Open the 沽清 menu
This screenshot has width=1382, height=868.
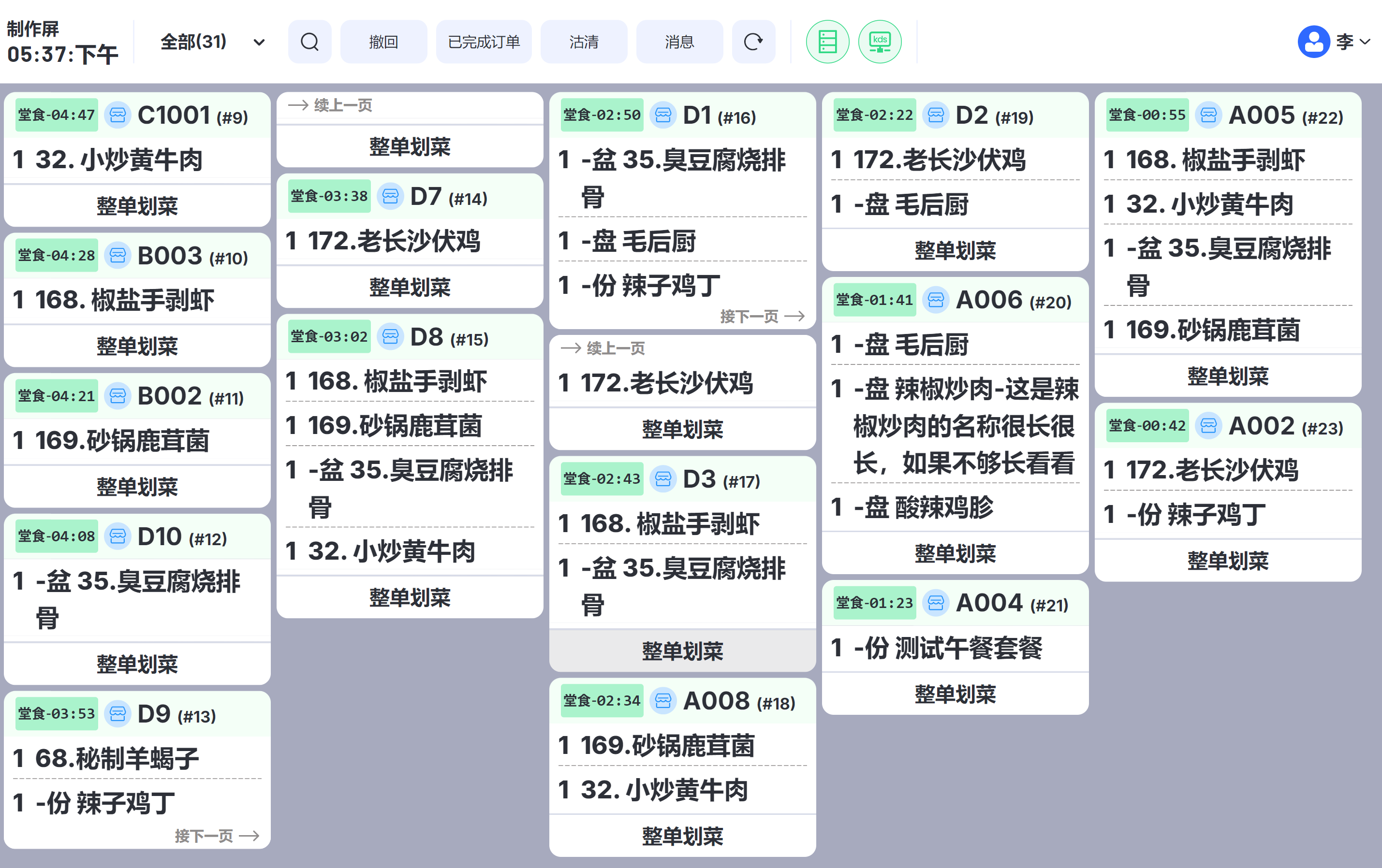(x=584, y=42)
